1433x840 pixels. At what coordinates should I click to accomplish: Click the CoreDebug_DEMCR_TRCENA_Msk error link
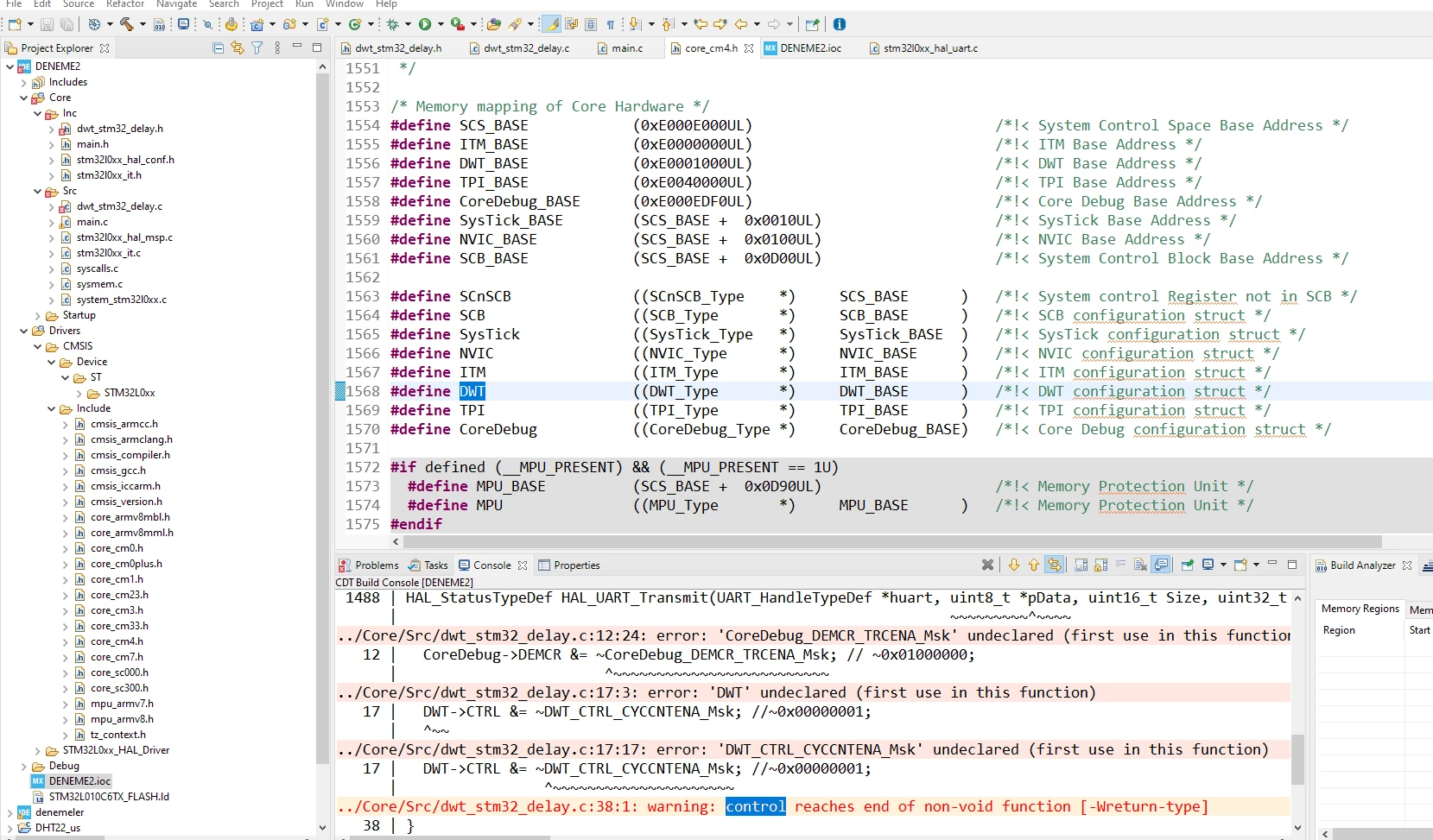click(x=812, y=635)
